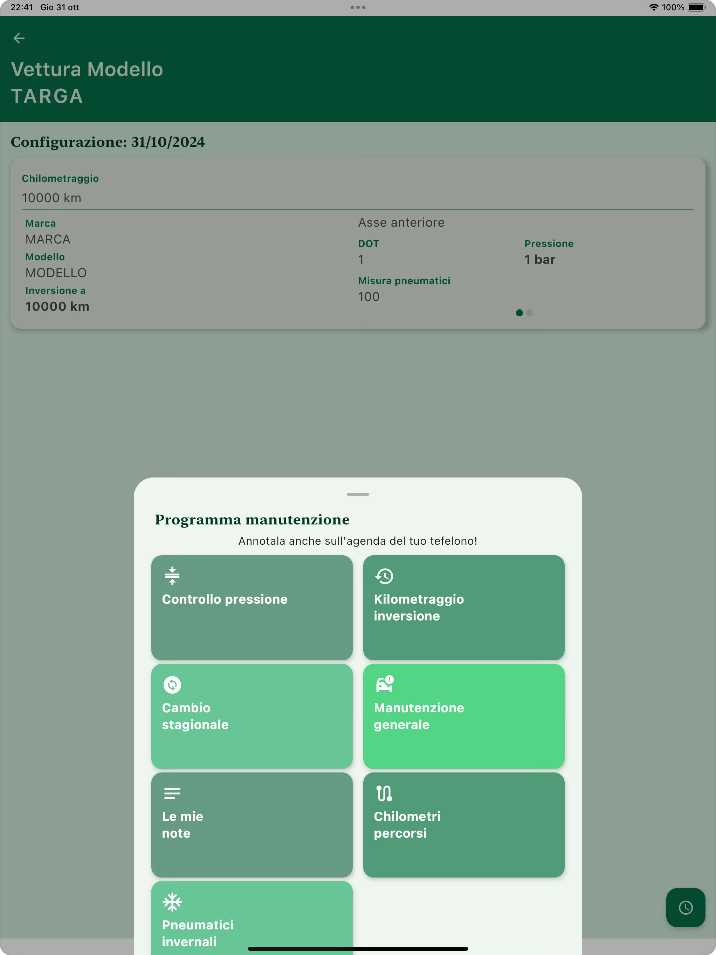Tap the notes lines icon on Le mie note
716x955 pixels.
click(x=172, y=793)
